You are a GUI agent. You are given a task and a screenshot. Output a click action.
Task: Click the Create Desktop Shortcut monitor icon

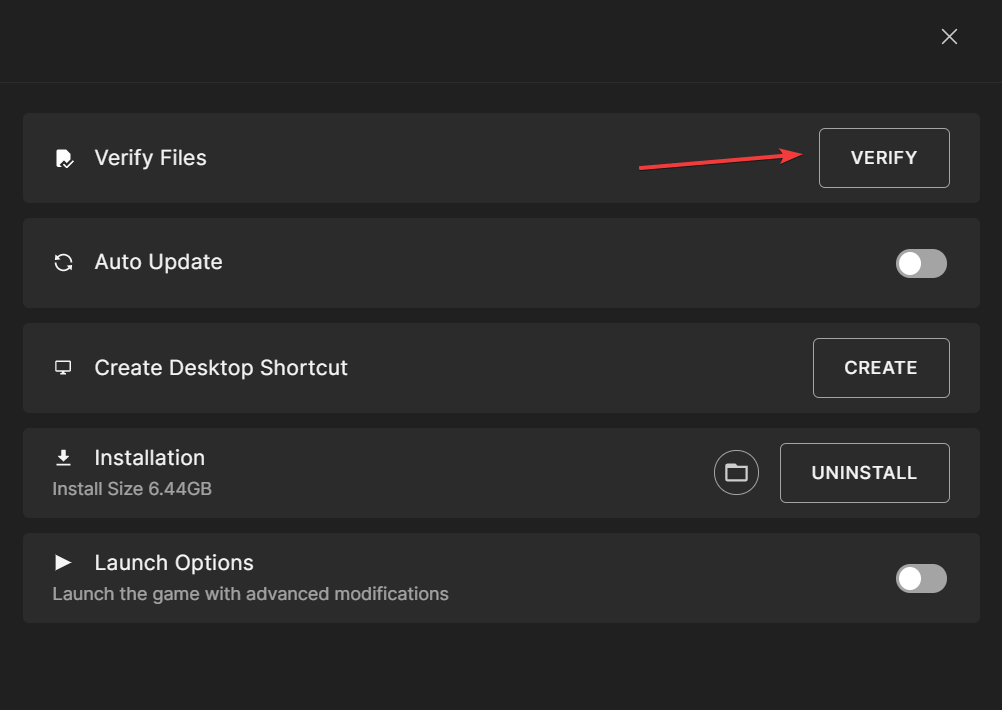(x=63, y=367)
